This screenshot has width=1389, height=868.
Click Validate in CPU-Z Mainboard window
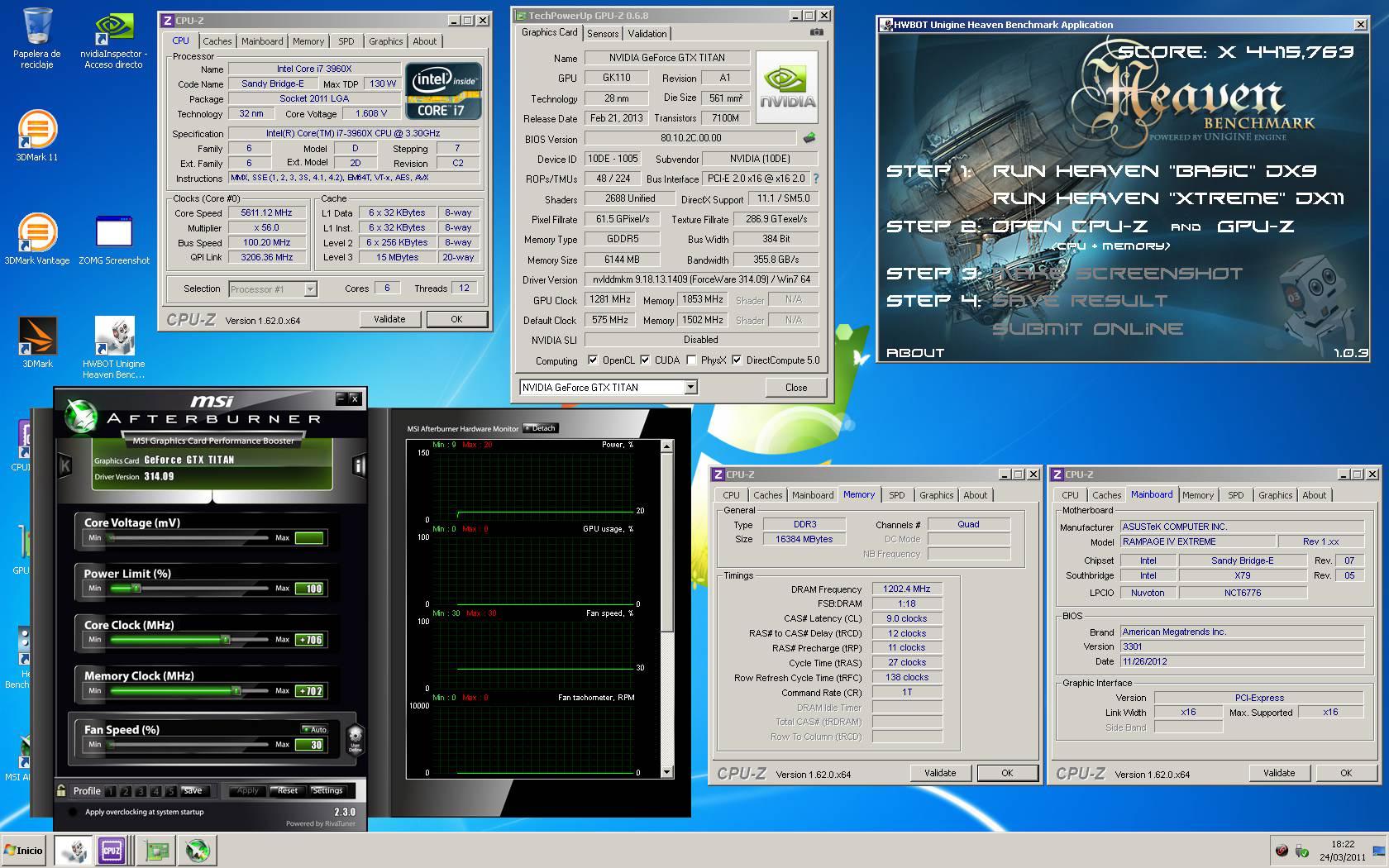tap(1279, 773)
